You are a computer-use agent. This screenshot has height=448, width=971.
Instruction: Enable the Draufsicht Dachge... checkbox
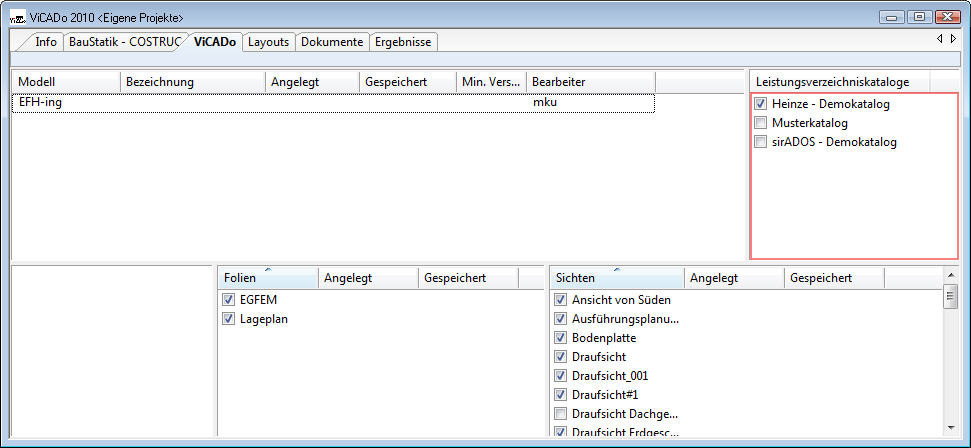click(560, 413)
